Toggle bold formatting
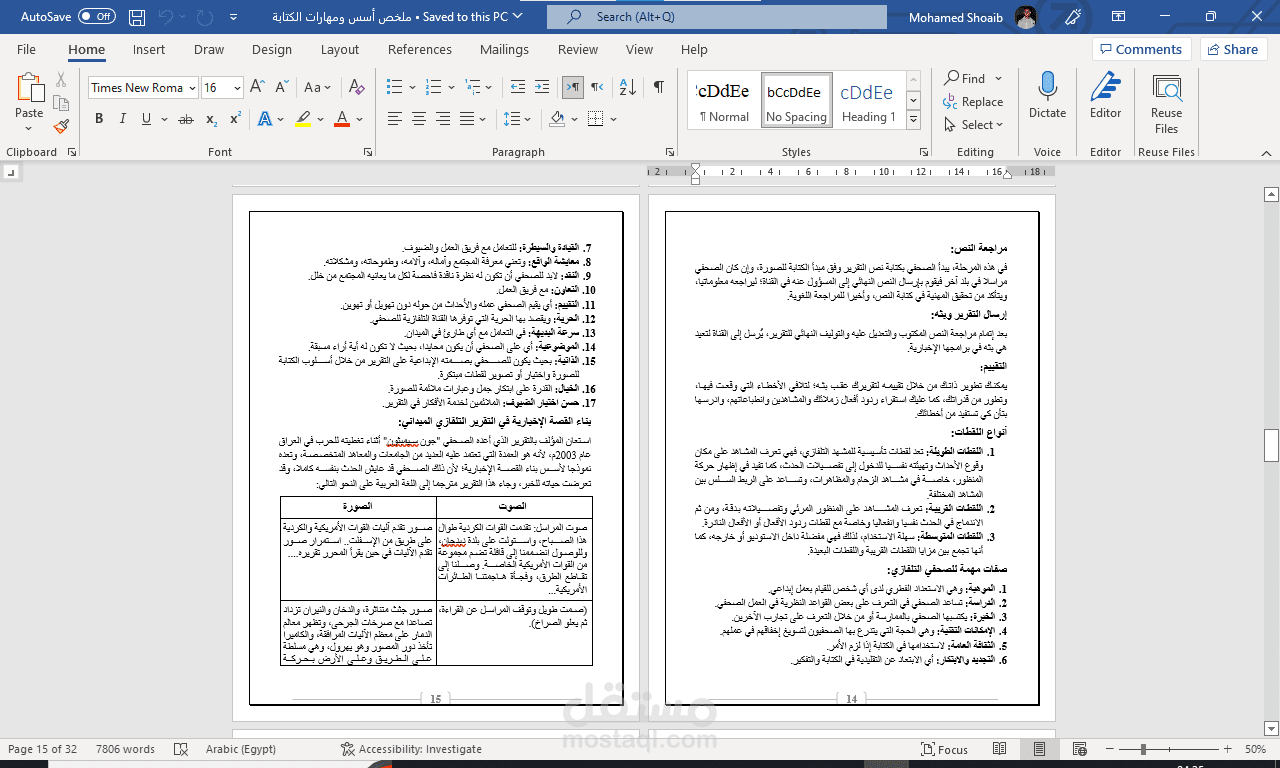Image resolution: width=1280 pixels, height=768 pixels. [99, 118]
